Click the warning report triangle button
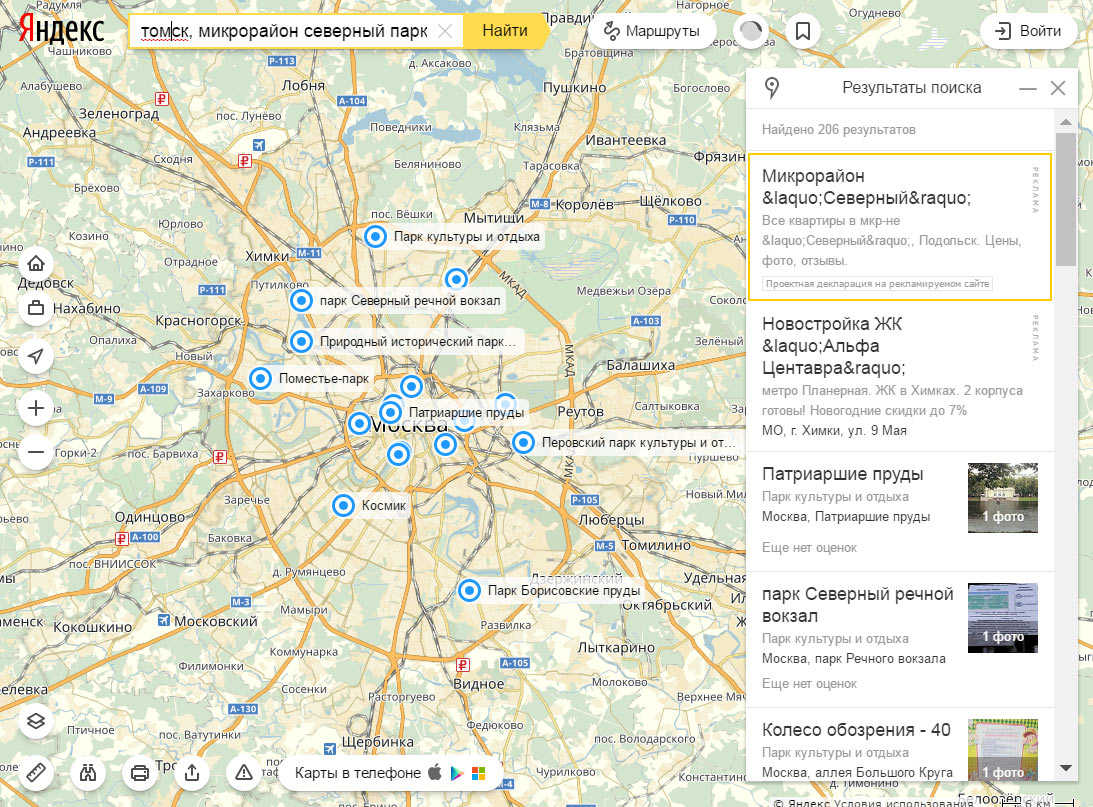Screen dimensions: 1093x807 click(x=243, y=772)
